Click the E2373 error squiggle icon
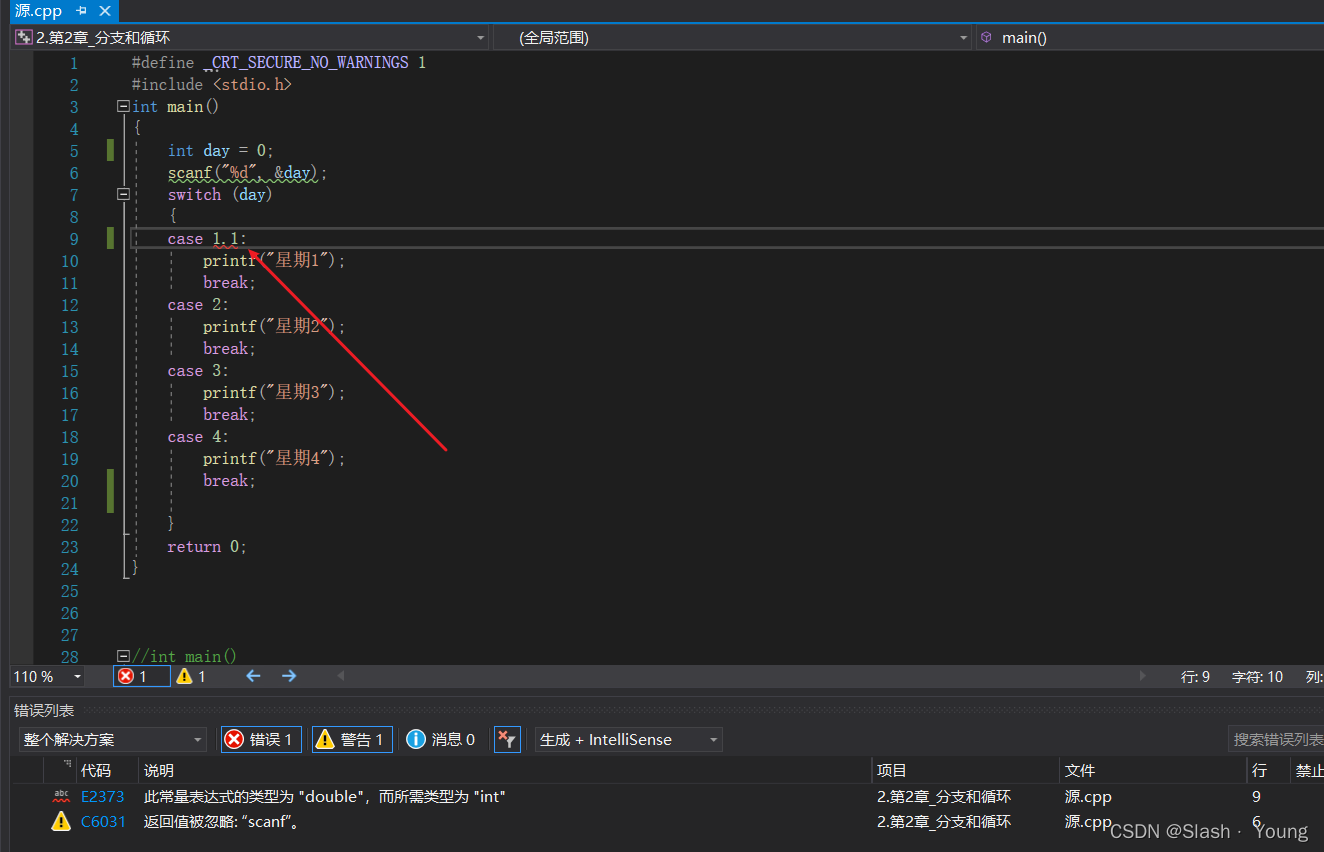 coord(61,797)
